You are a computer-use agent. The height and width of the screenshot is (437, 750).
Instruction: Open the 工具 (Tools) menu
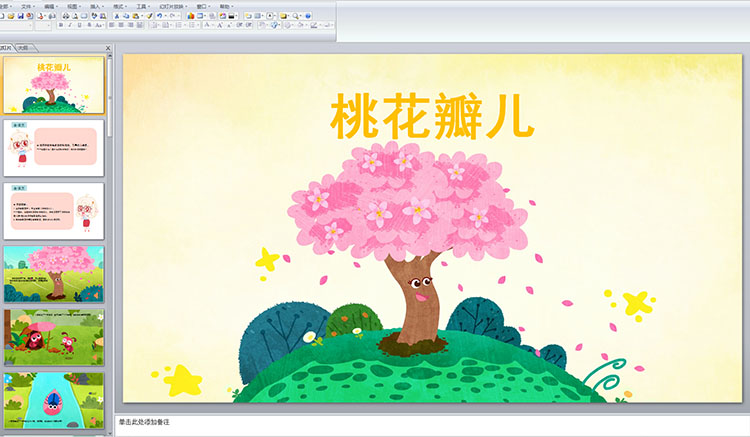(143, 7)
